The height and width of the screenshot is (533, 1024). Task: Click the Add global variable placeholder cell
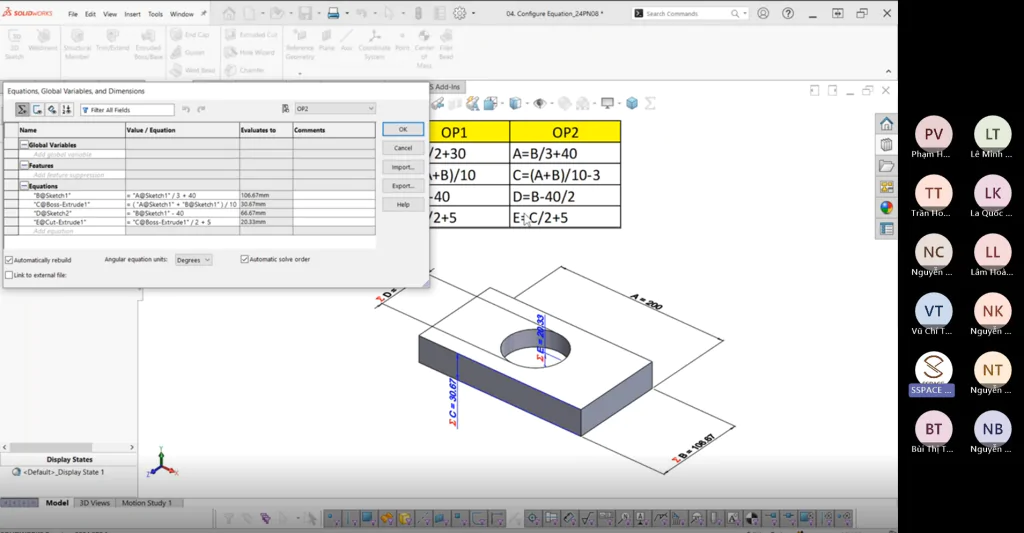point(72,155)
